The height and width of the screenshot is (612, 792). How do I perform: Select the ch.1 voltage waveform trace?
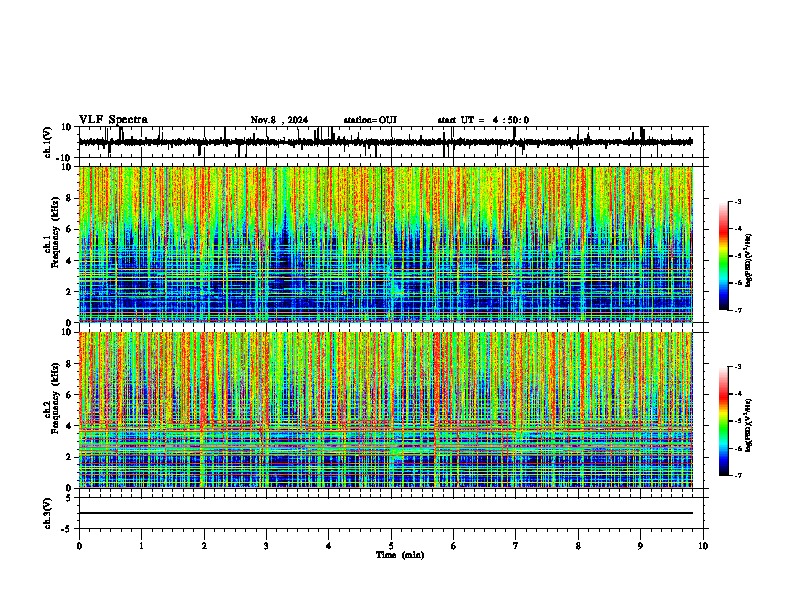coord(385,142)
